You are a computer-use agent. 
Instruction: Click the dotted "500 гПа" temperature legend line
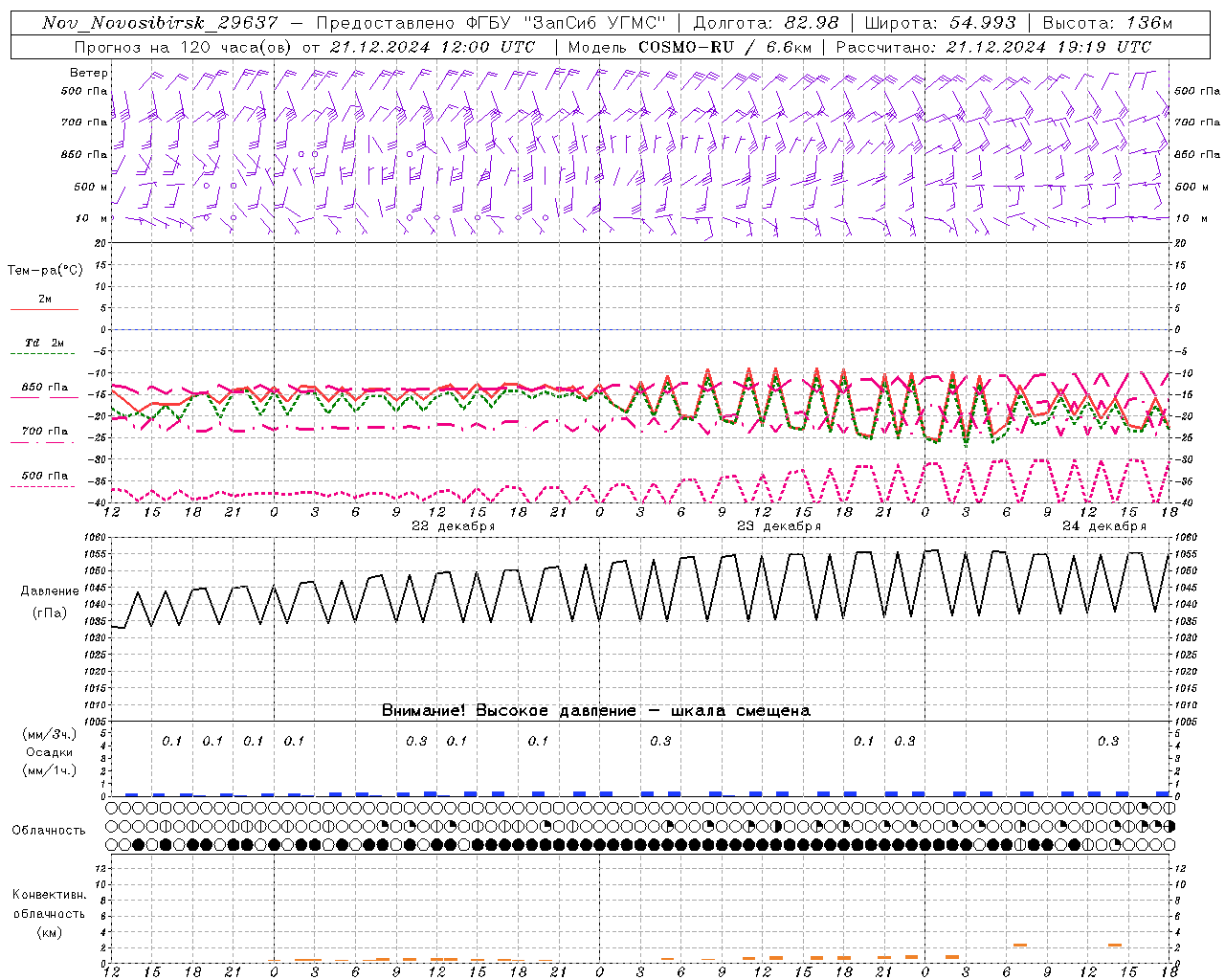pyautogui.click(x=44, y=486)
